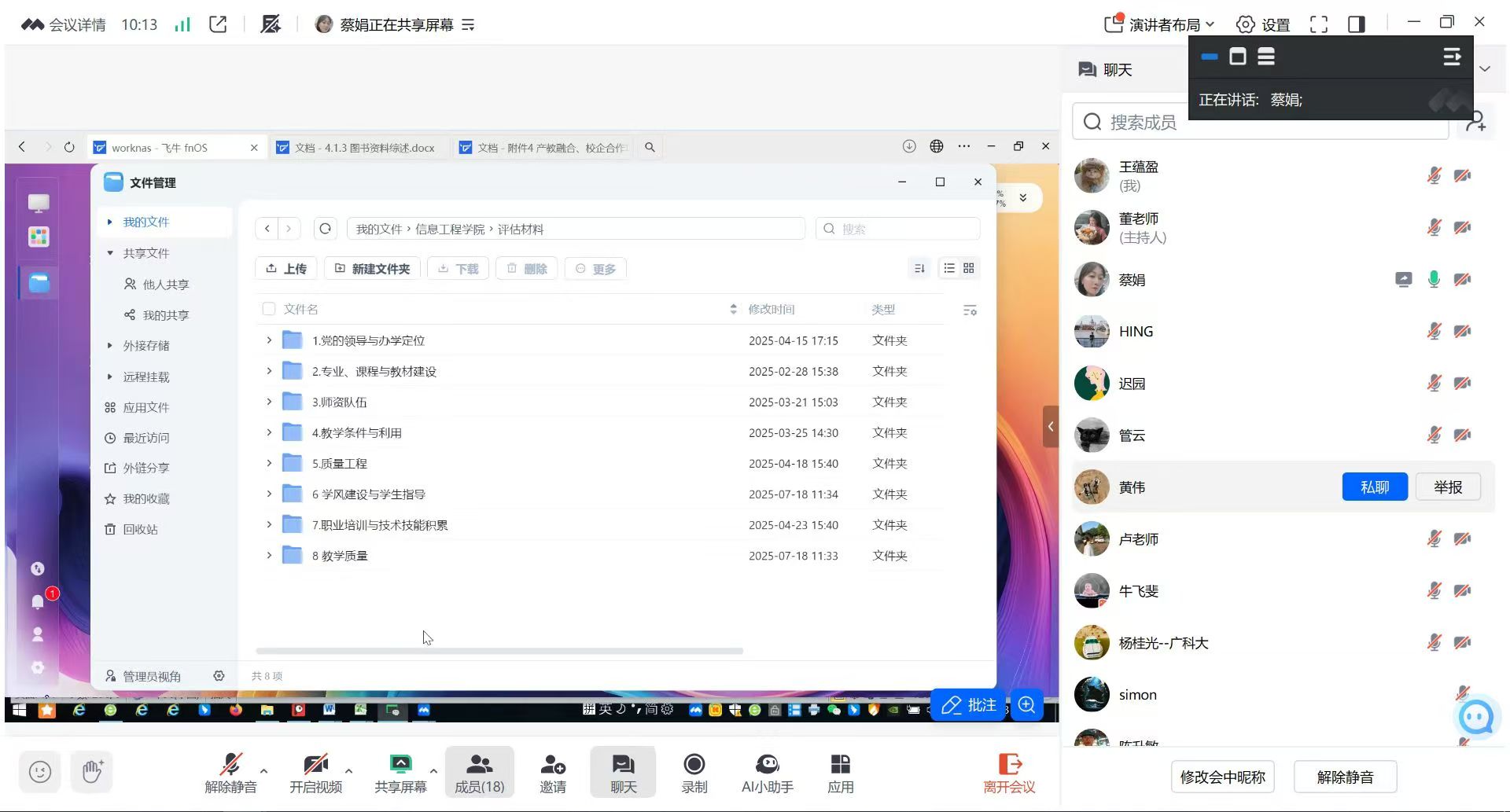Toggle the side panel layout icon
This screenshot has width=1510, height=812.
[1357, 24]
